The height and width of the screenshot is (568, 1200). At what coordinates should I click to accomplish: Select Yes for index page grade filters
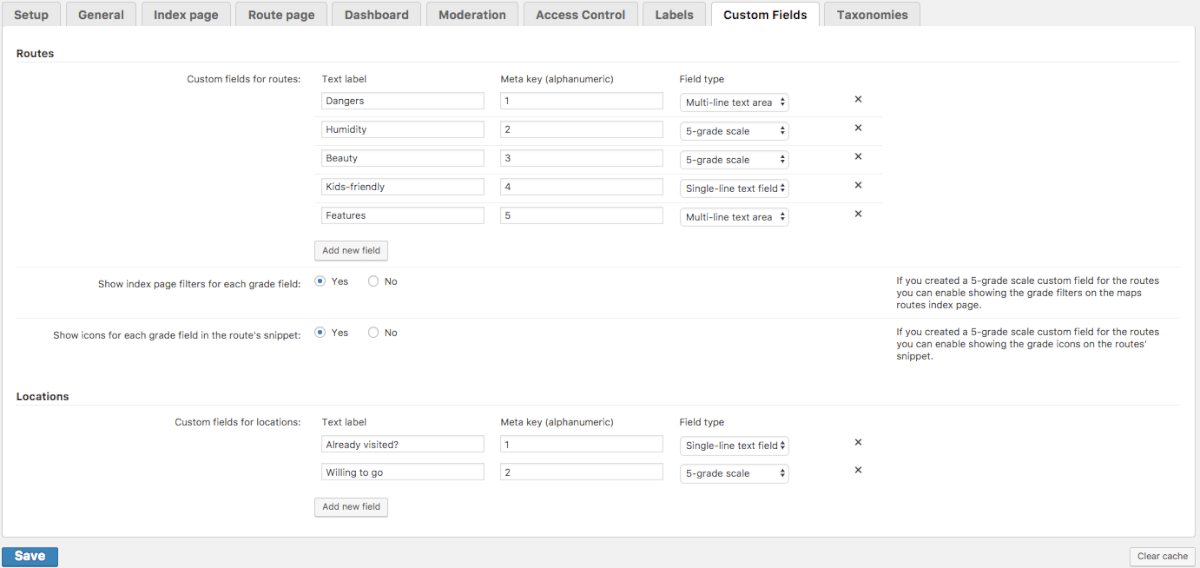[320, 282]
